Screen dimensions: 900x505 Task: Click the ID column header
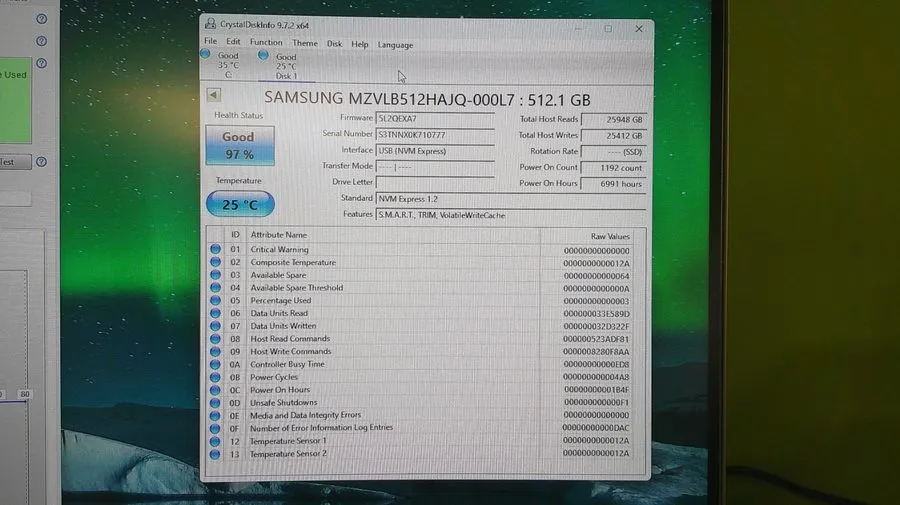[x=235, y=235]
